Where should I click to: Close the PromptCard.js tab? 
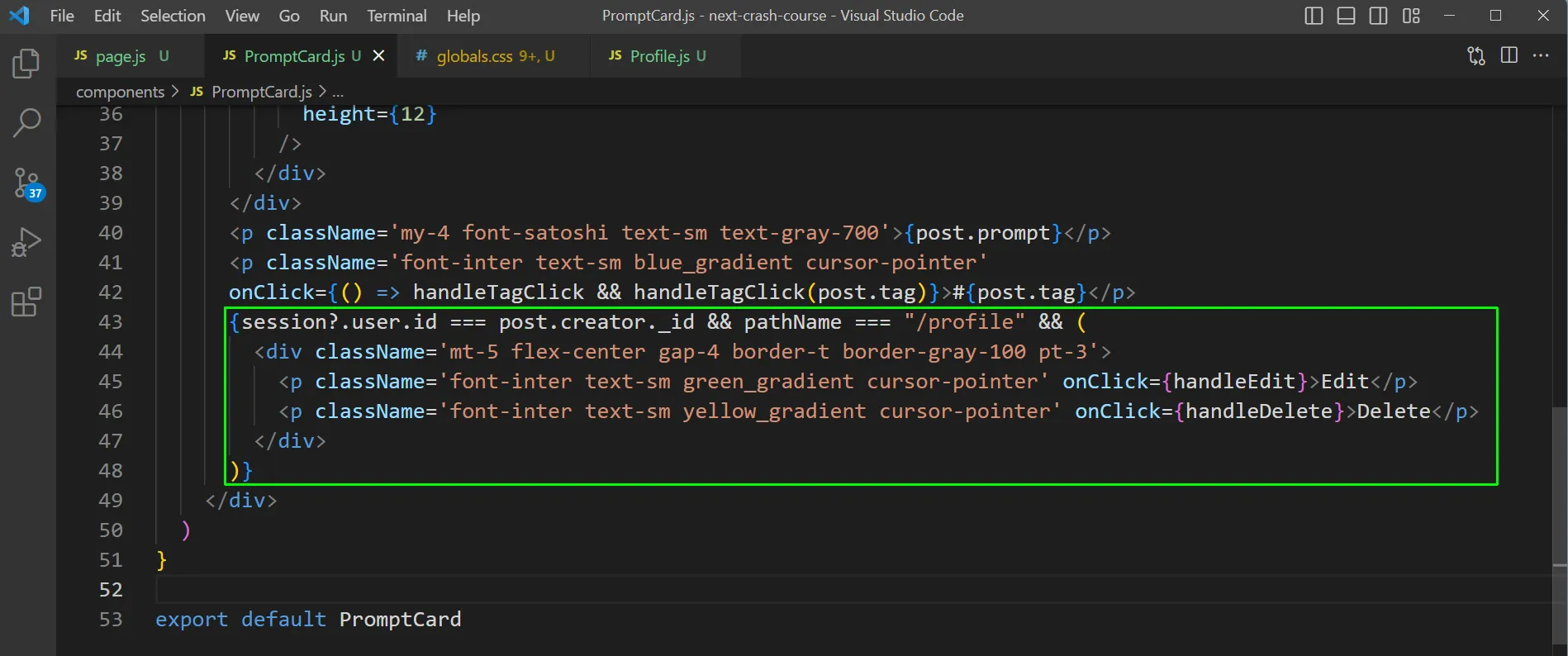[x=378, y=55]
